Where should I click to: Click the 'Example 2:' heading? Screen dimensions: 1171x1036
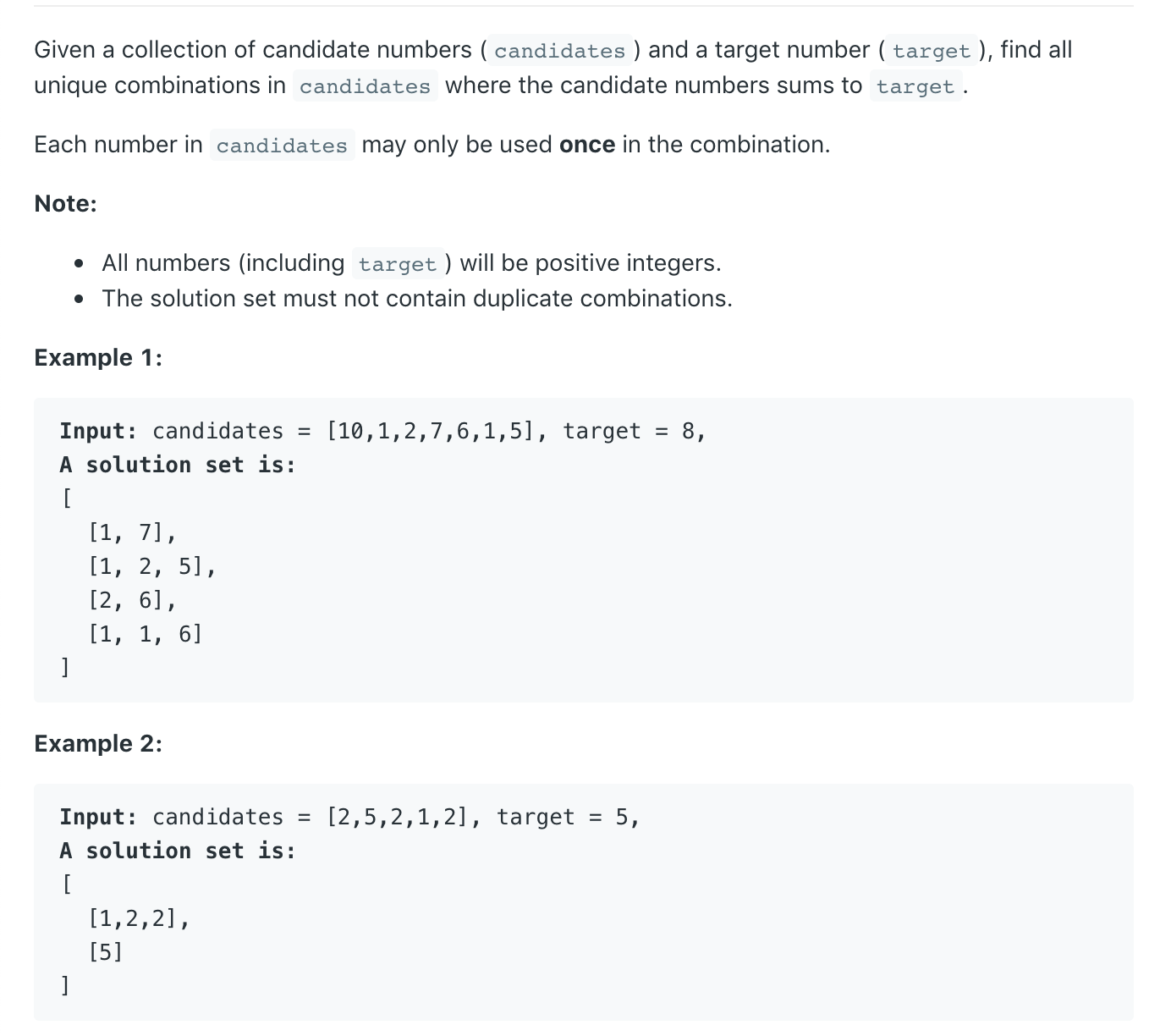coord(98,744)
